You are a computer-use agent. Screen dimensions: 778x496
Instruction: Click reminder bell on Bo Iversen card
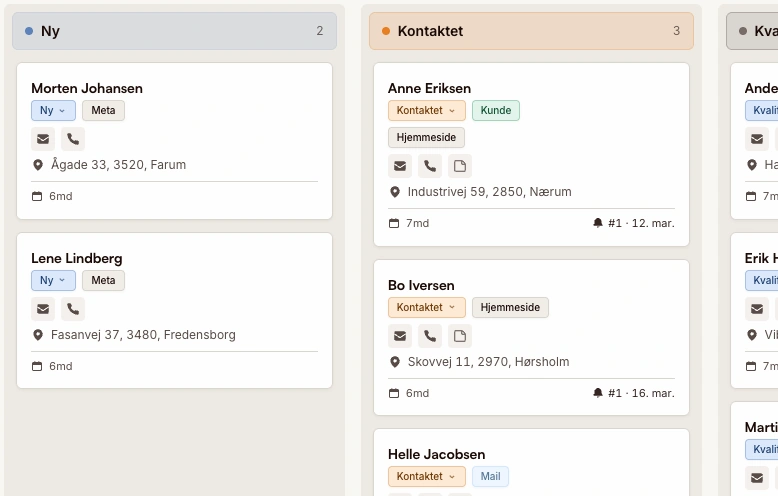(x=598, y=393)
